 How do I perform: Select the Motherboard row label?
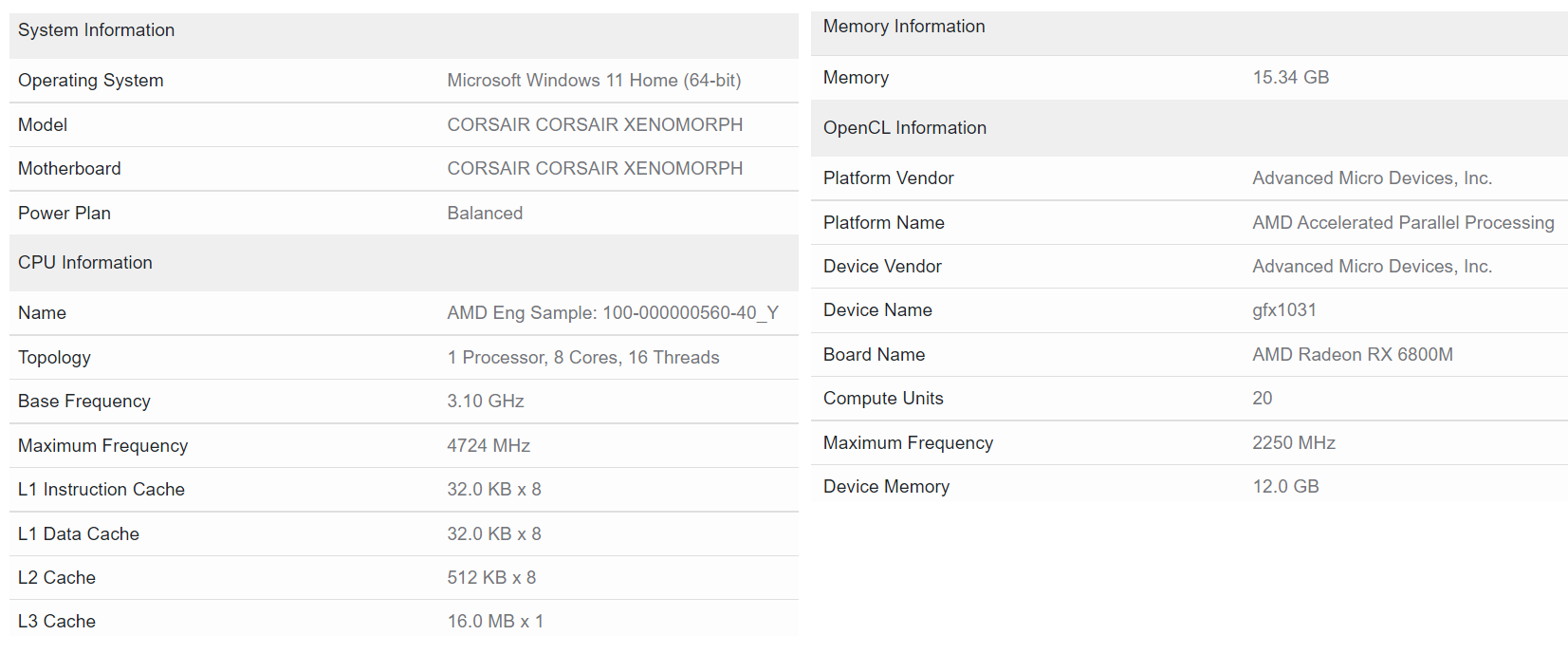69,169
